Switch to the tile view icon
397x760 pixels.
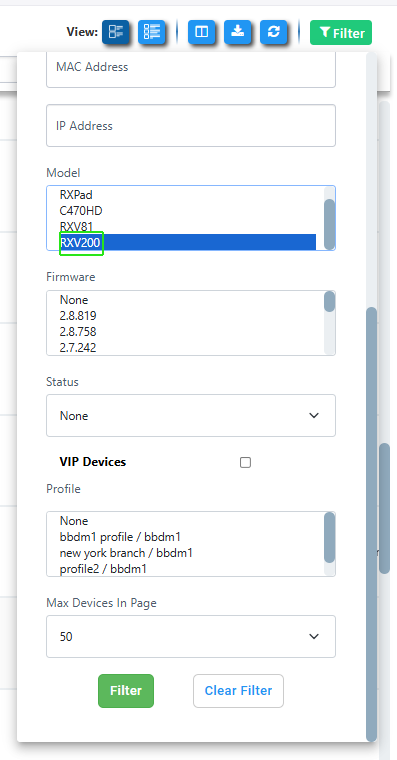(x=115, y=32)
